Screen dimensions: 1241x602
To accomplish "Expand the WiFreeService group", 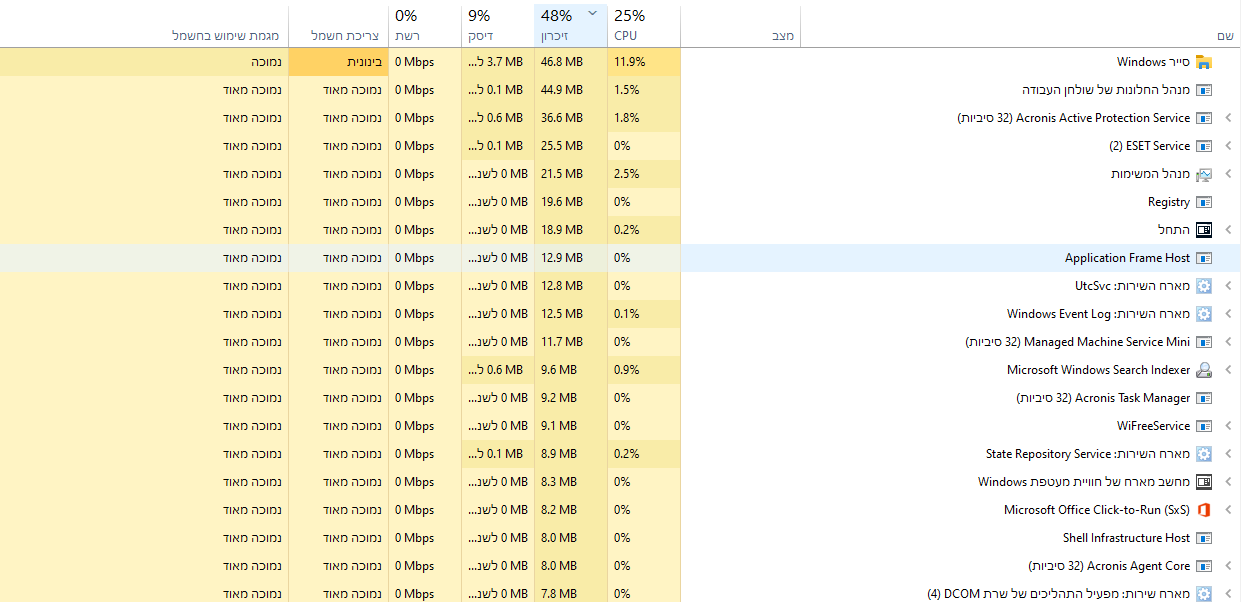I will click(x=1229, y=426).
